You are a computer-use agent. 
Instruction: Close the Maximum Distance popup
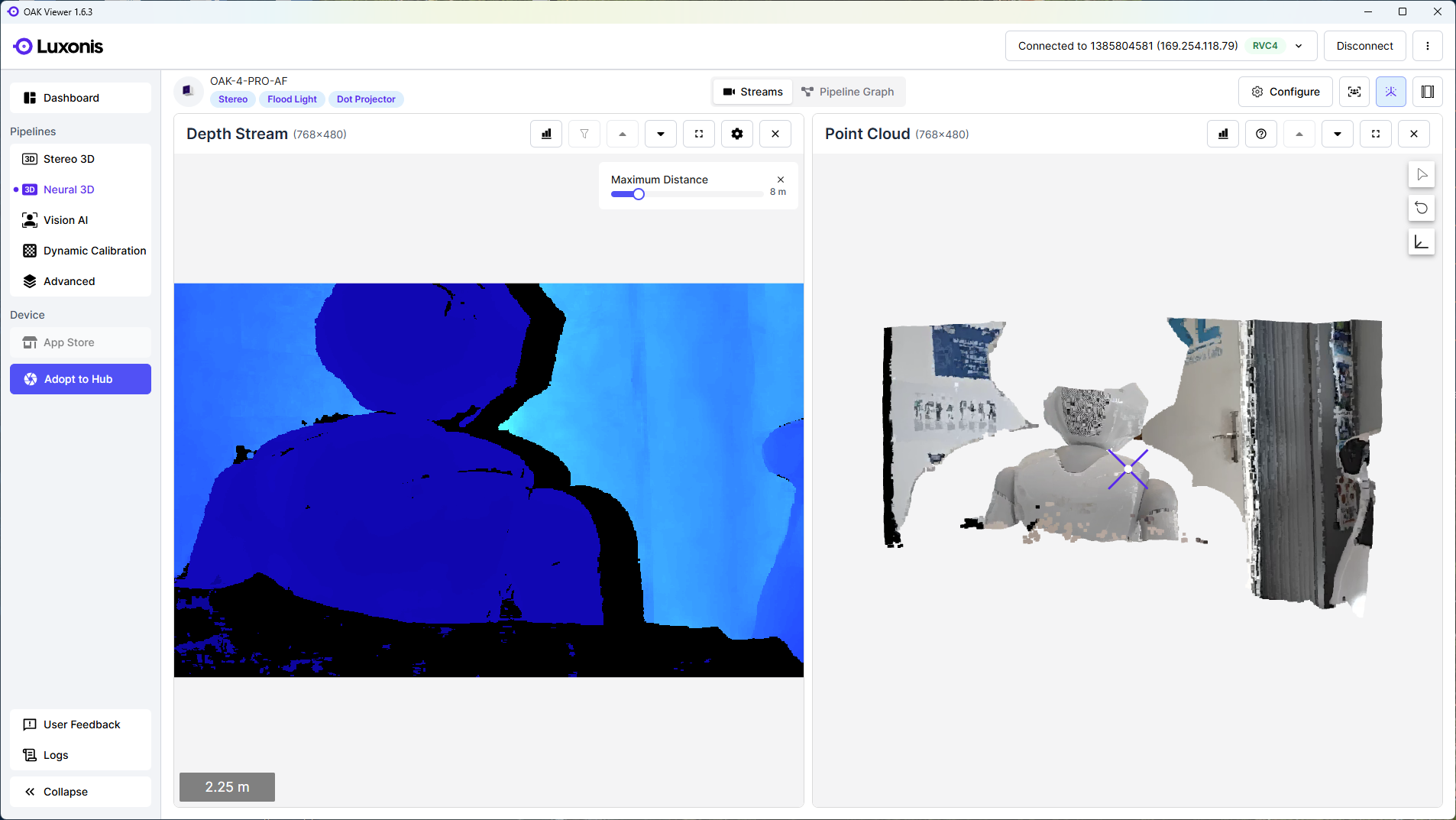[x=781, y=180]
